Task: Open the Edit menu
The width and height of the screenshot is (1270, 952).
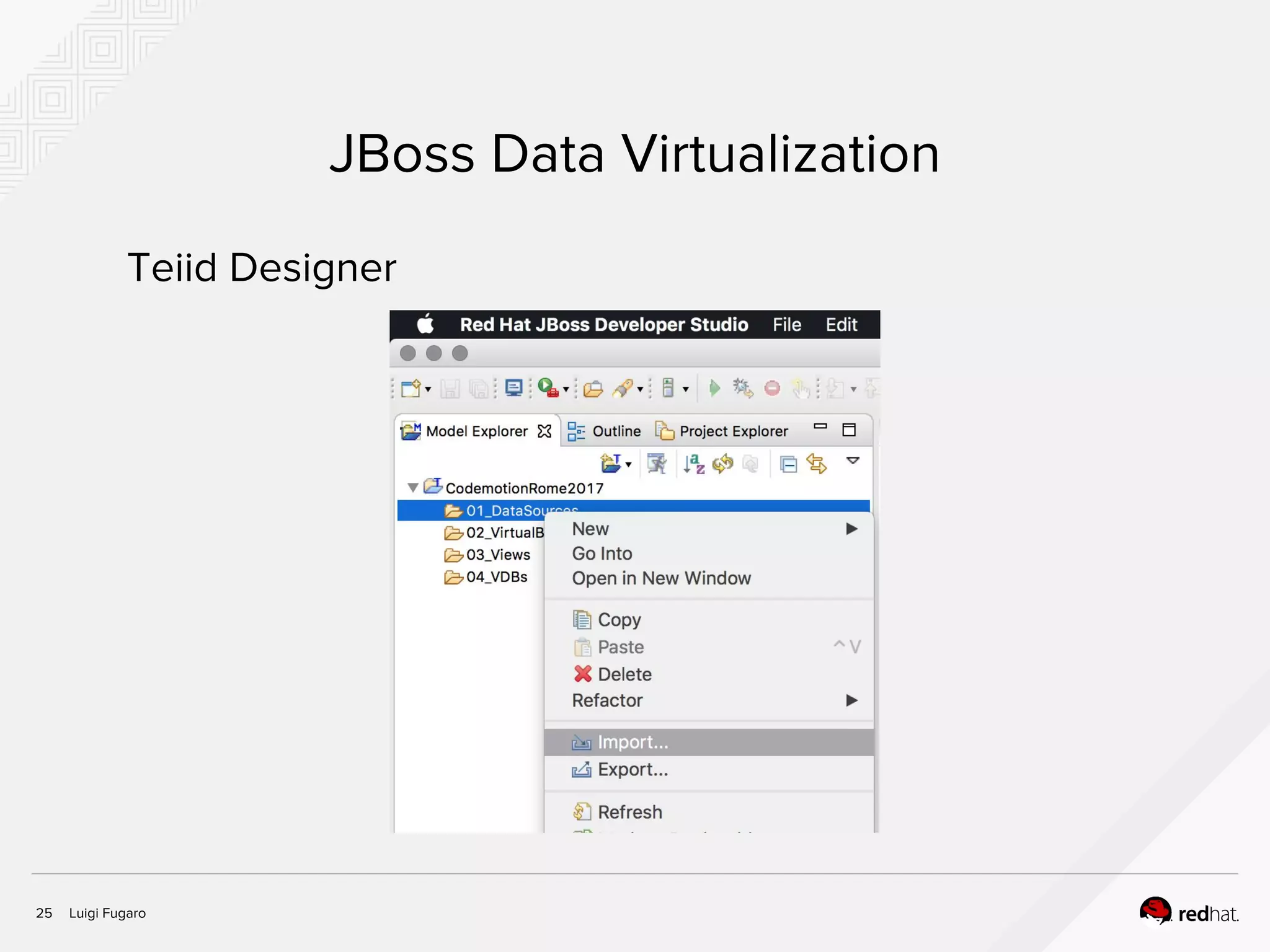Action: pyautogui.click(x=841, y=325)
